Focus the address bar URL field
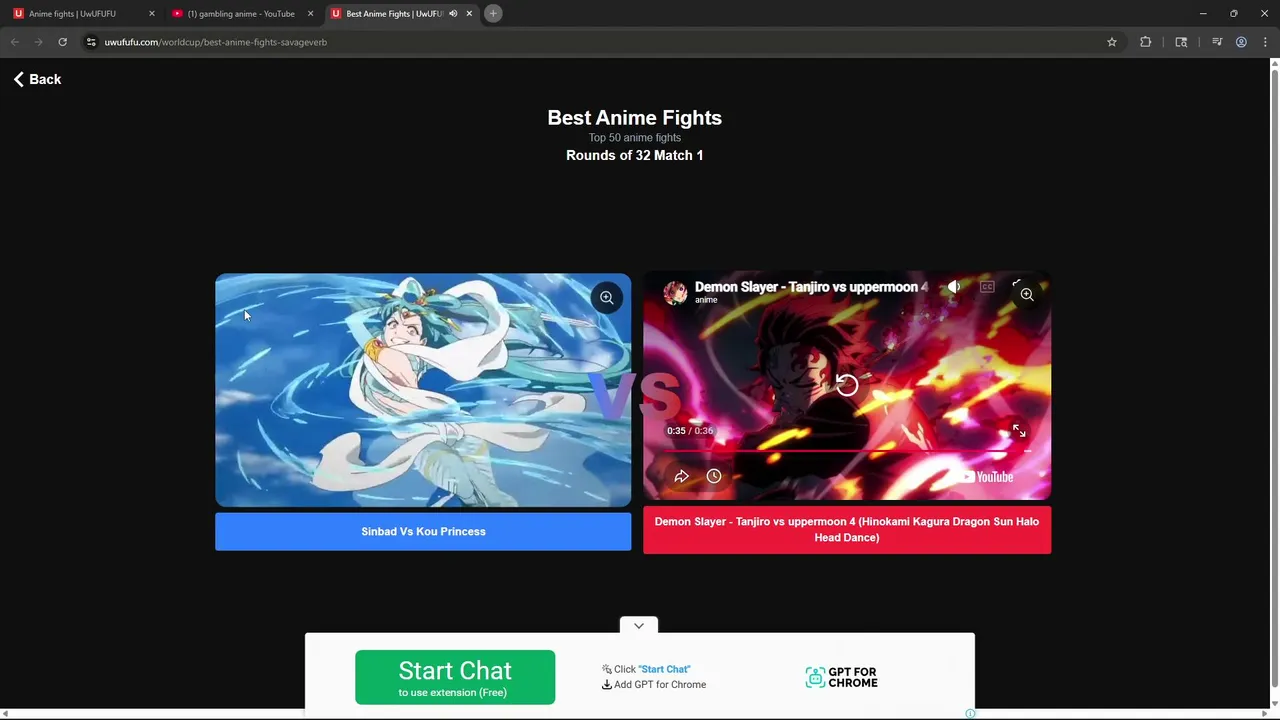 tap(600, 42)
